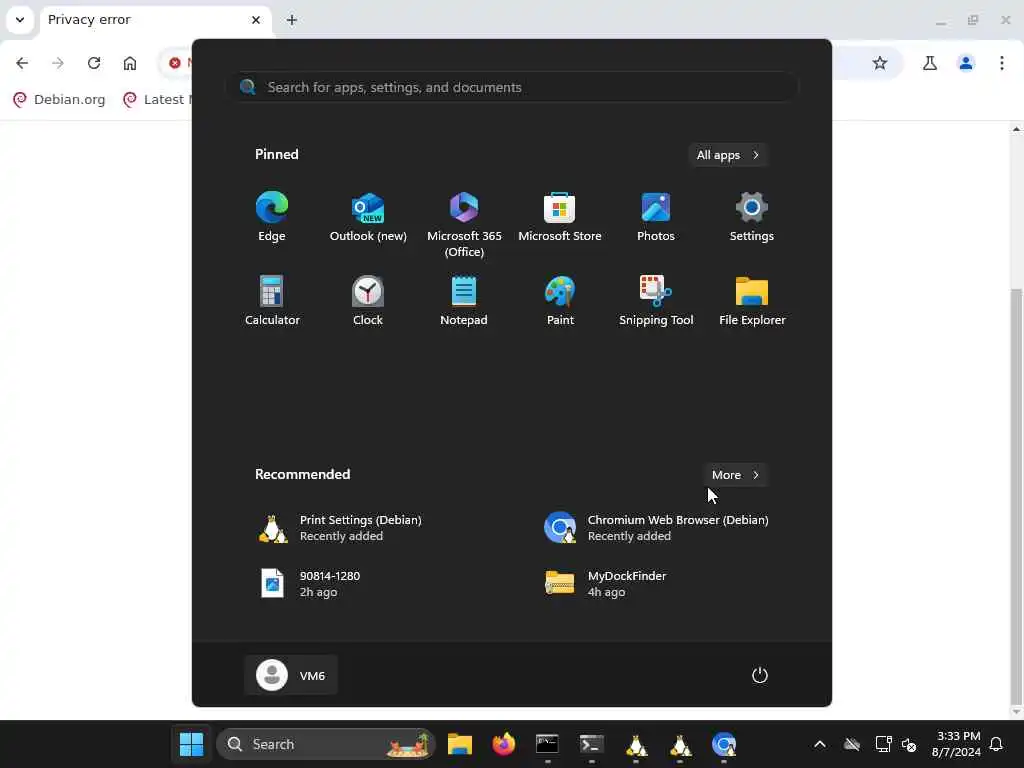The height and width of the screenshot is (768, 1024).
Task: Open Chromium browser taskbar icon
Action: [x=724, y=744]
